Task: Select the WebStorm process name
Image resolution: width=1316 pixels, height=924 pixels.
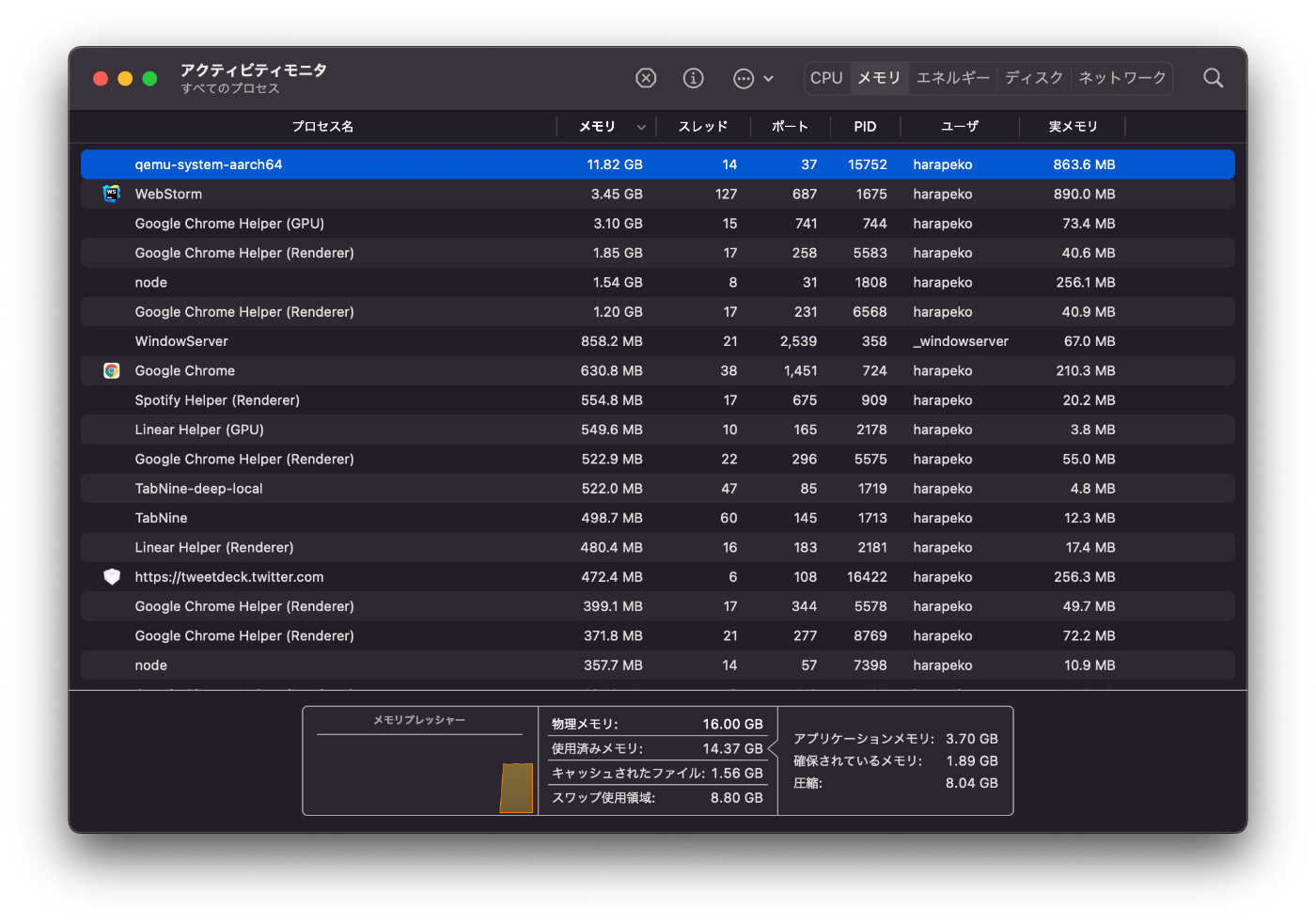Action: point(168,194)
